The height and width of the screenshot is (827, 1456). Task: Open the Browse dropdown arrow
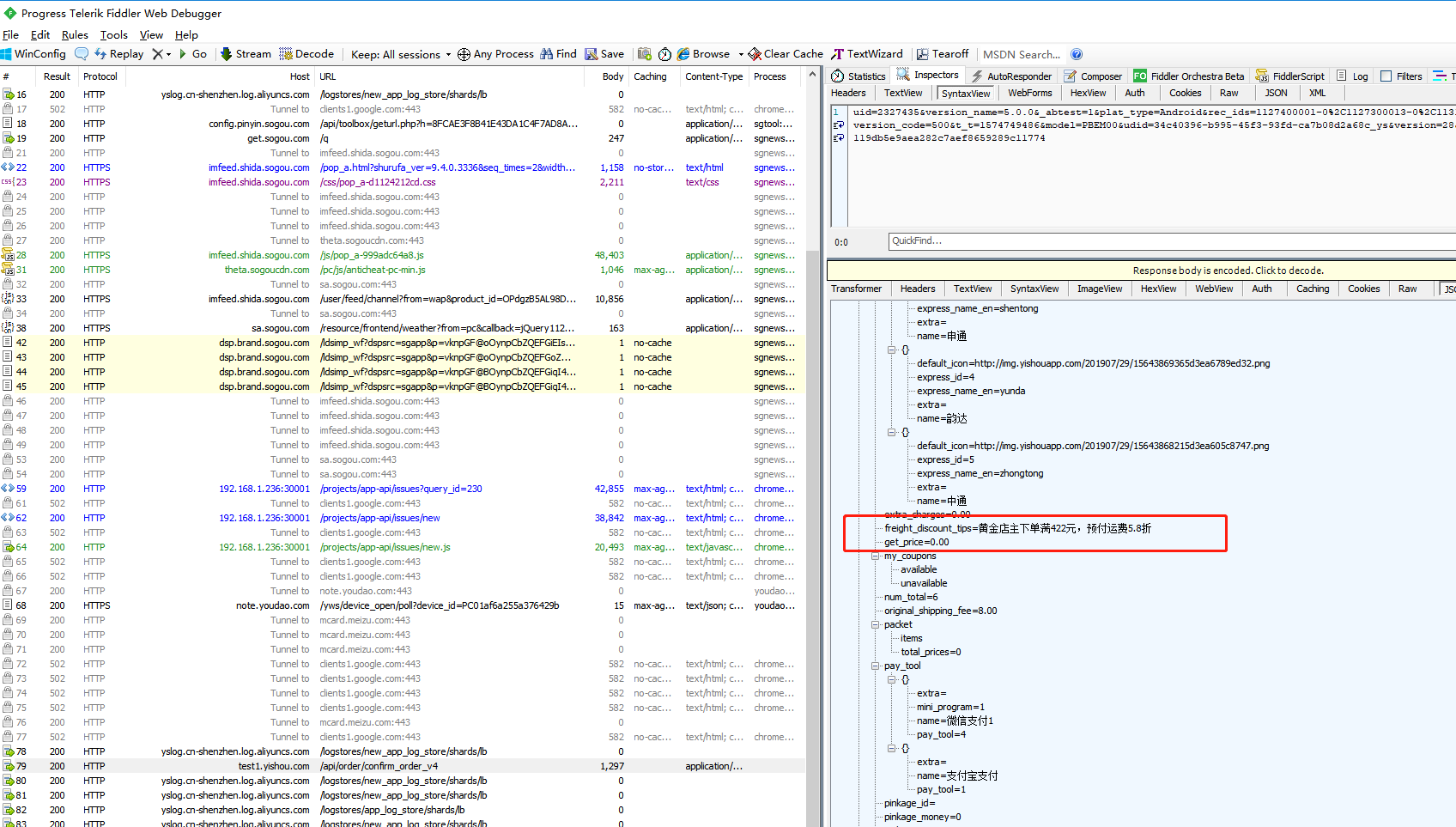[x=740, y=54]
